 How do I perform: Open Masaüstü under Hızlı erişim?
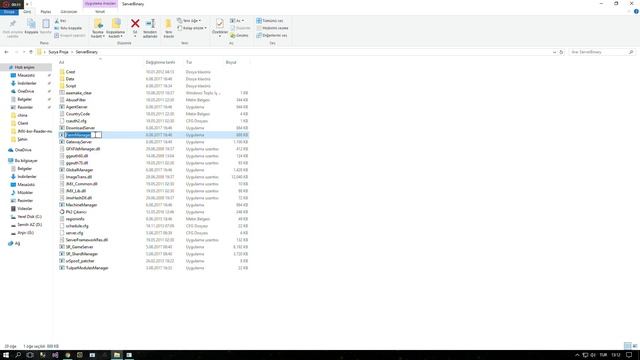tap(26, 75)
